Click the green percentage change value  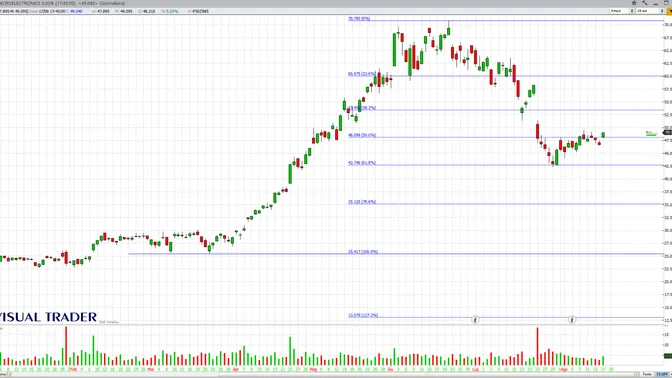[171, 11]
